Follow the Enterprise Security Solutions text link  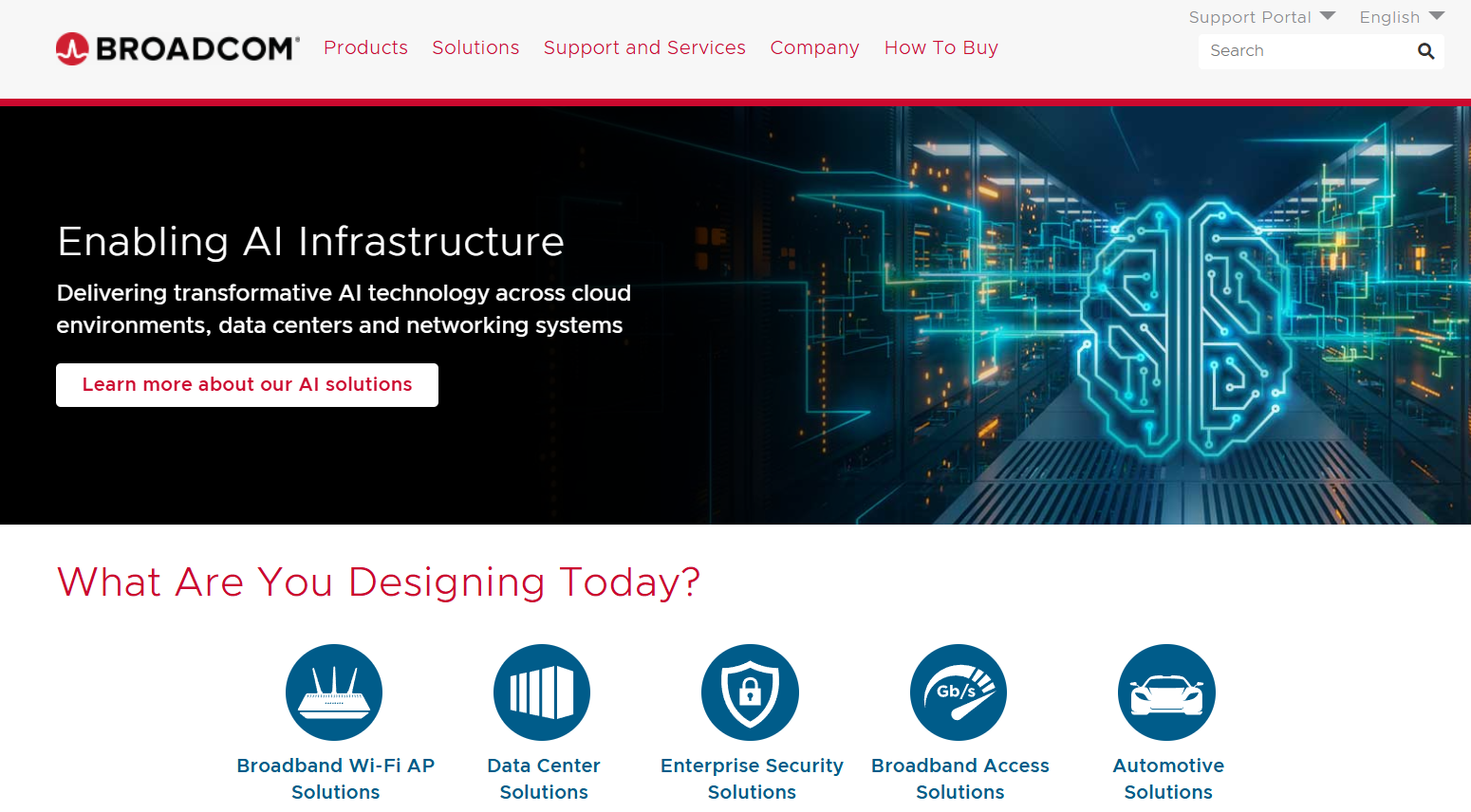tap(752, 779)
